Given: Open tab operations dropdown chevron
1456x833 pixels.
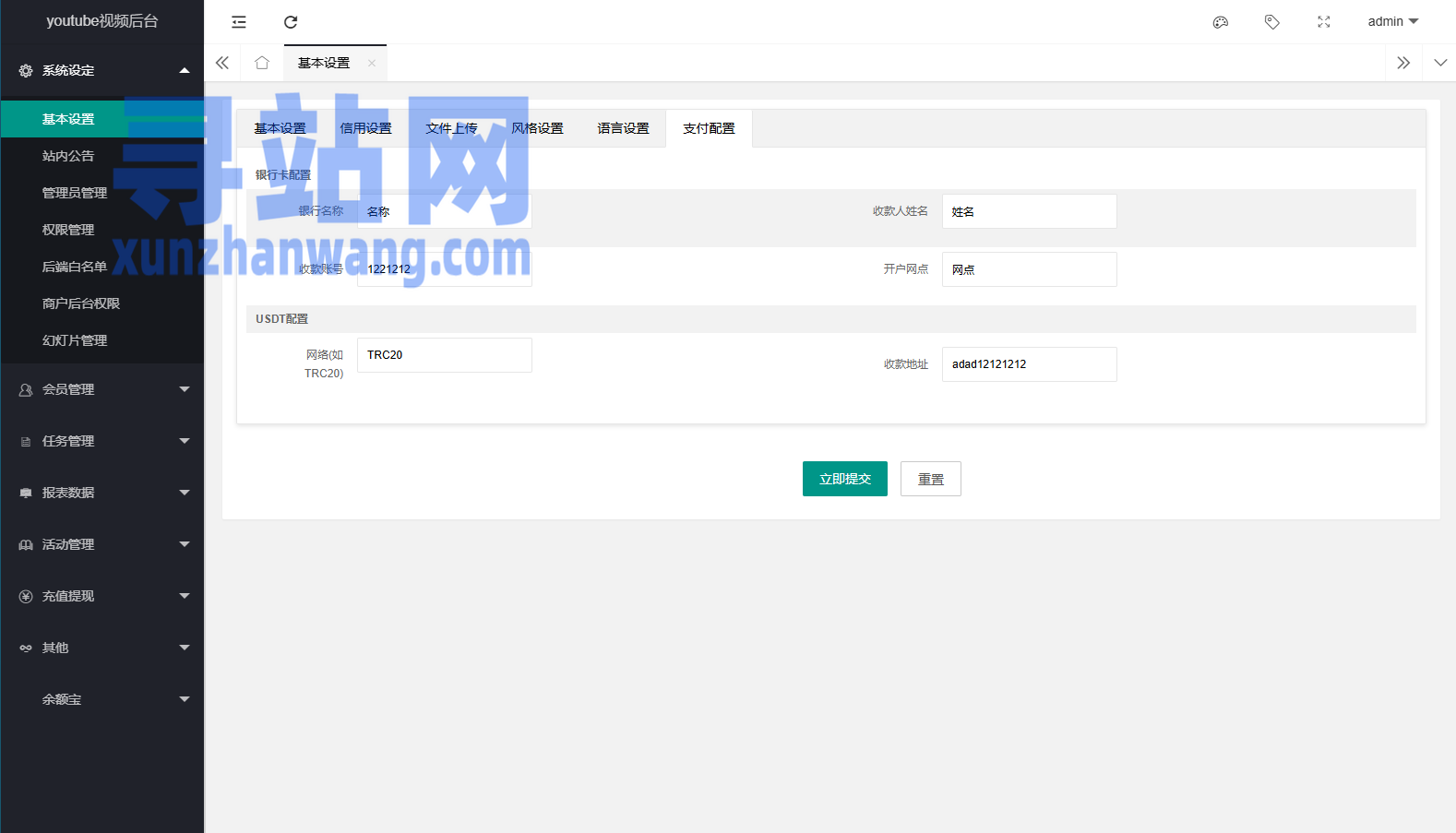Looking at the screenshot, I should pyautogui.click(x=1440, y=63).
